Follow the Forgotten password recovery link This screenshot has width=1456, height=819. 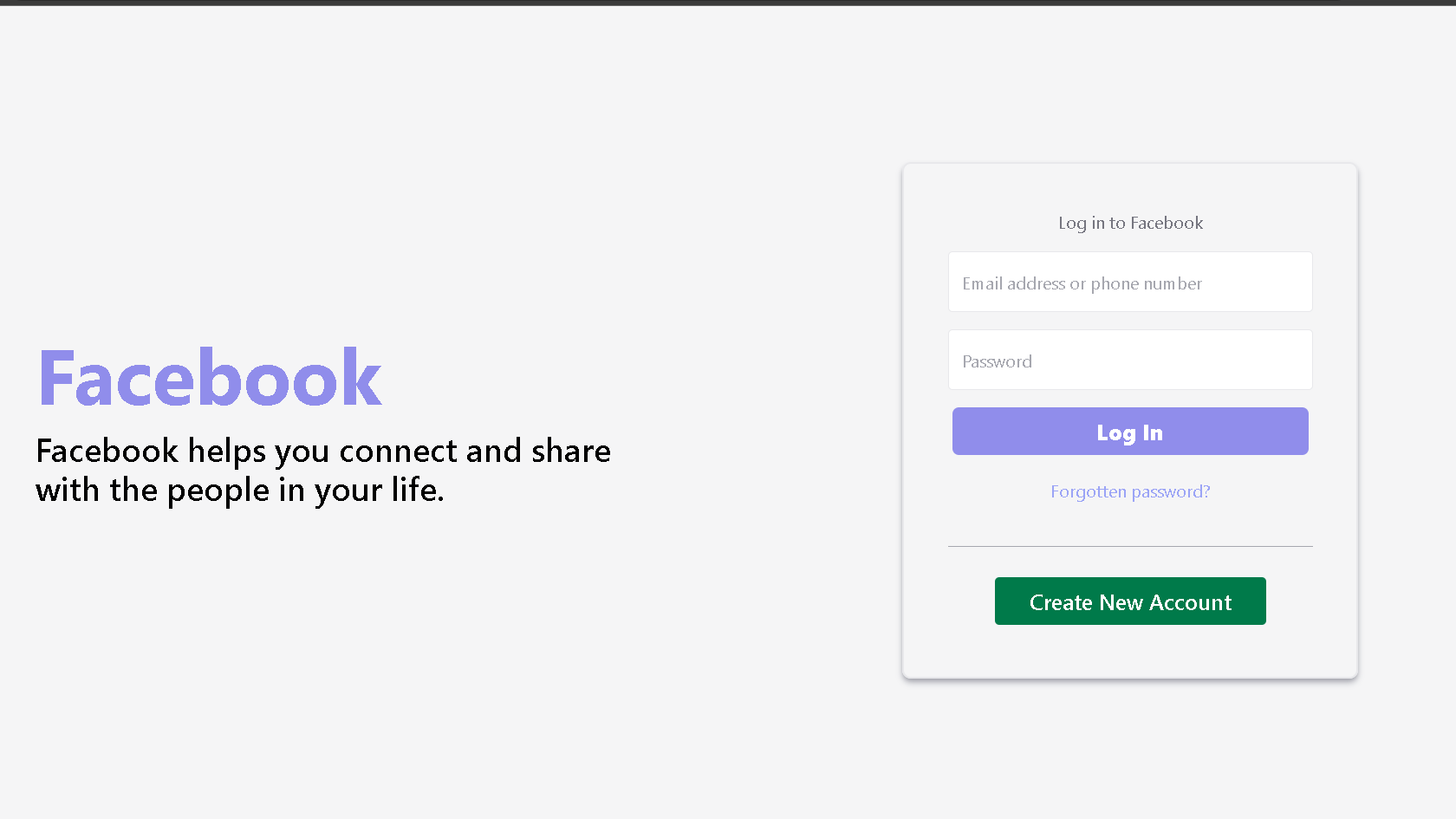click(x=1130, y=491)
